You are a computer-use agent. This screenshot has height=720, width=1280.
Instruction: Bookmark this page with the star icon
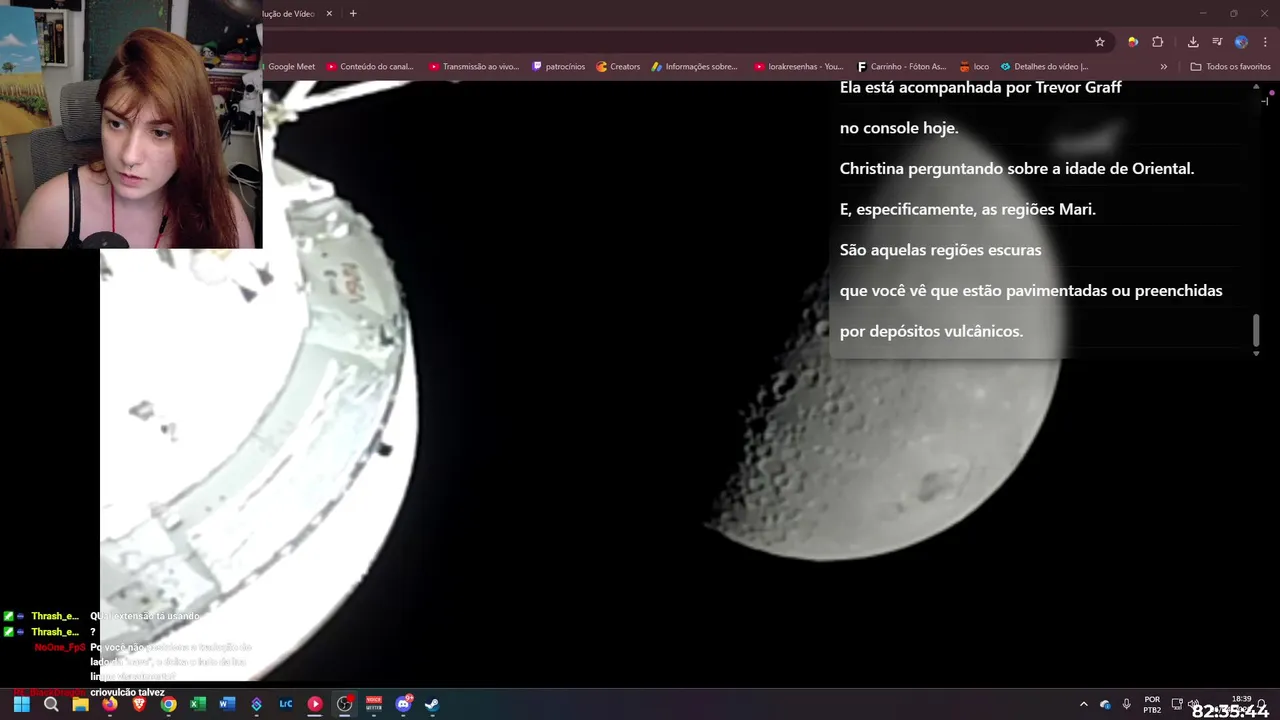pos(1100,42)
